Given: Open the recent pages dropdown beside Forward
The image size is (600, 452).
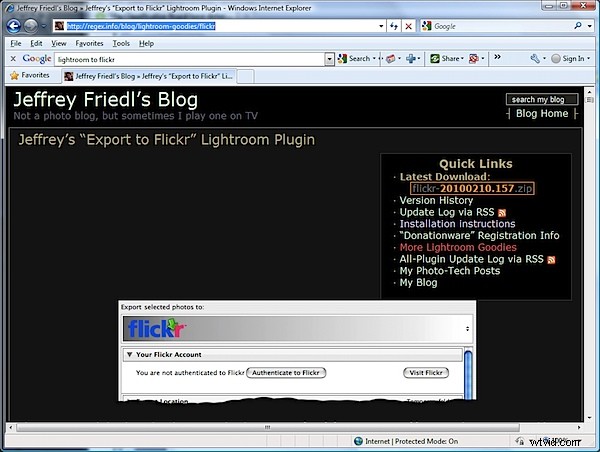Looking at the screenshot, I should point(44,26).
